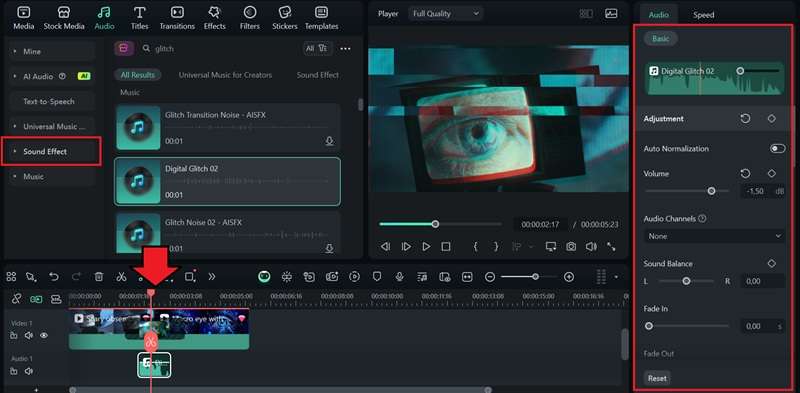This screenshot has height=393, width=800.
Task: Select the All Results filter
Action: (137, 75)
